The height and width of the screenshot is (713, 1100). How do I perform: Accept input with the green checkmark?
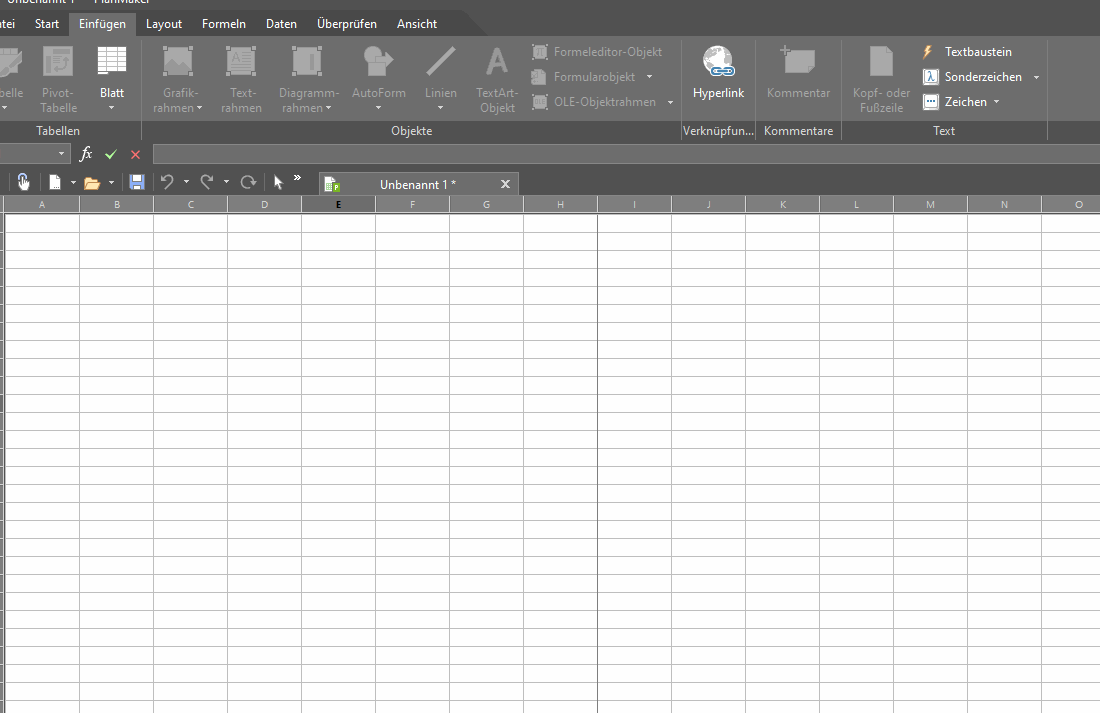point(111,154)
